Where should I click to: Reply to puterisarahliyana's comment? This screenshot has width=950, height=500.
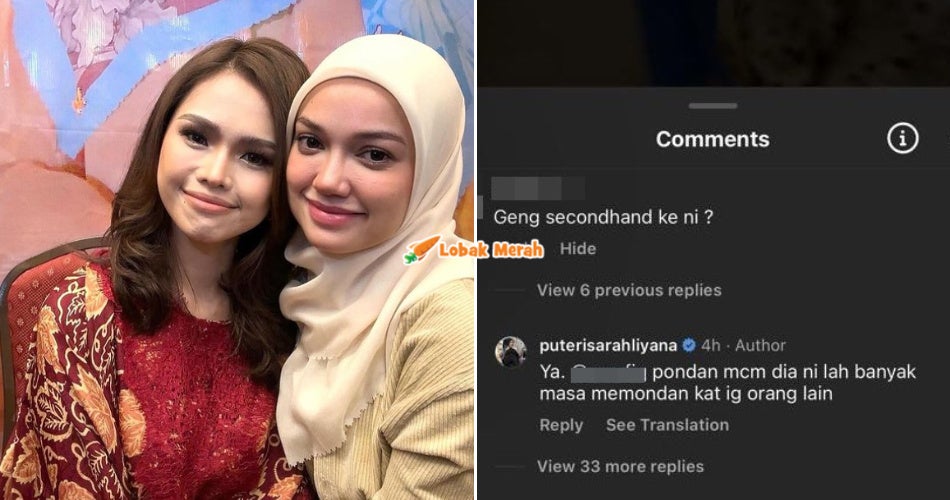coord(561,425)
